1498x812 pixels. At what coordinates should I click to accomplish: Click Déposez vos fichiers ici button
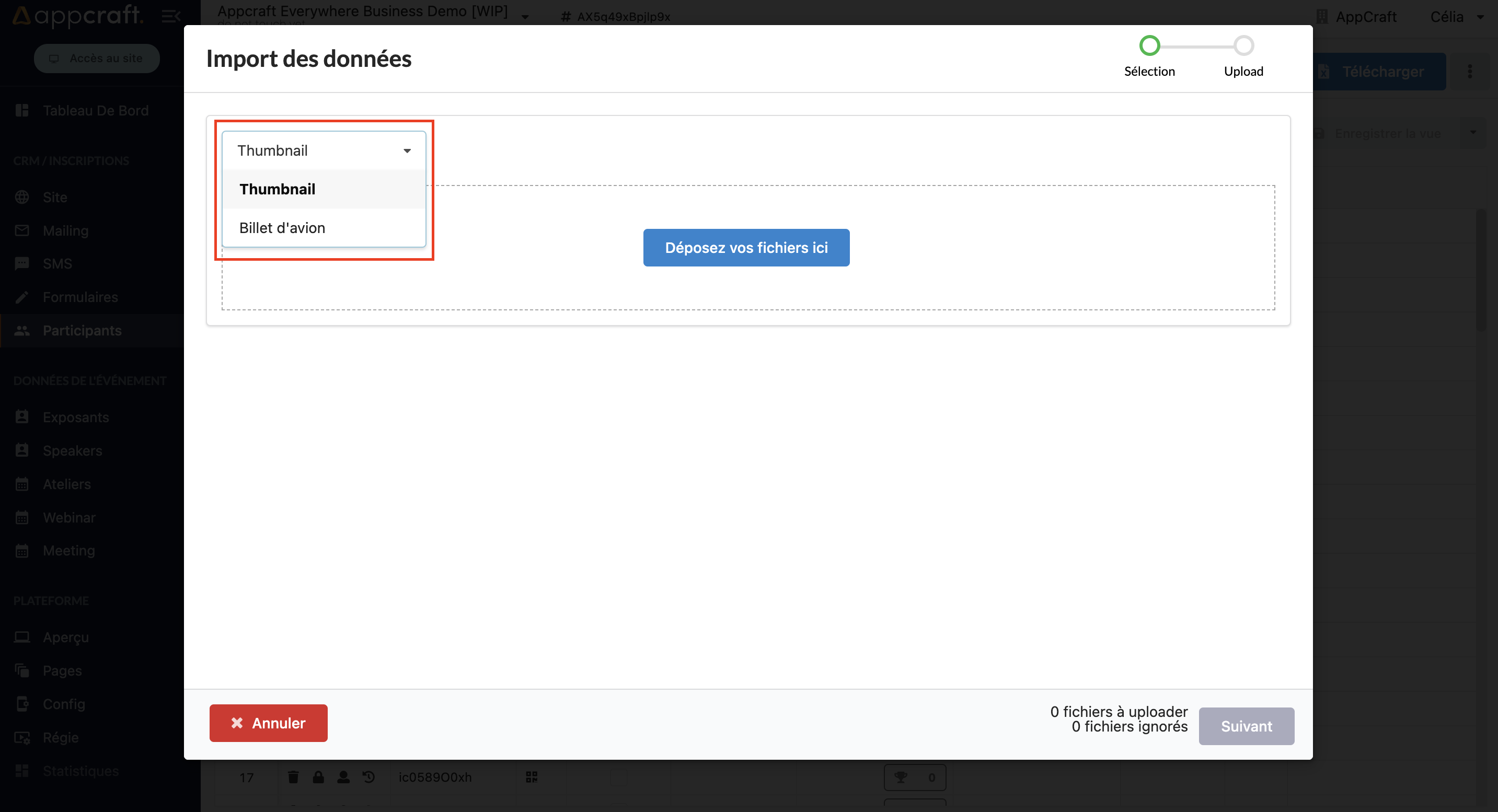coord(746,247)
